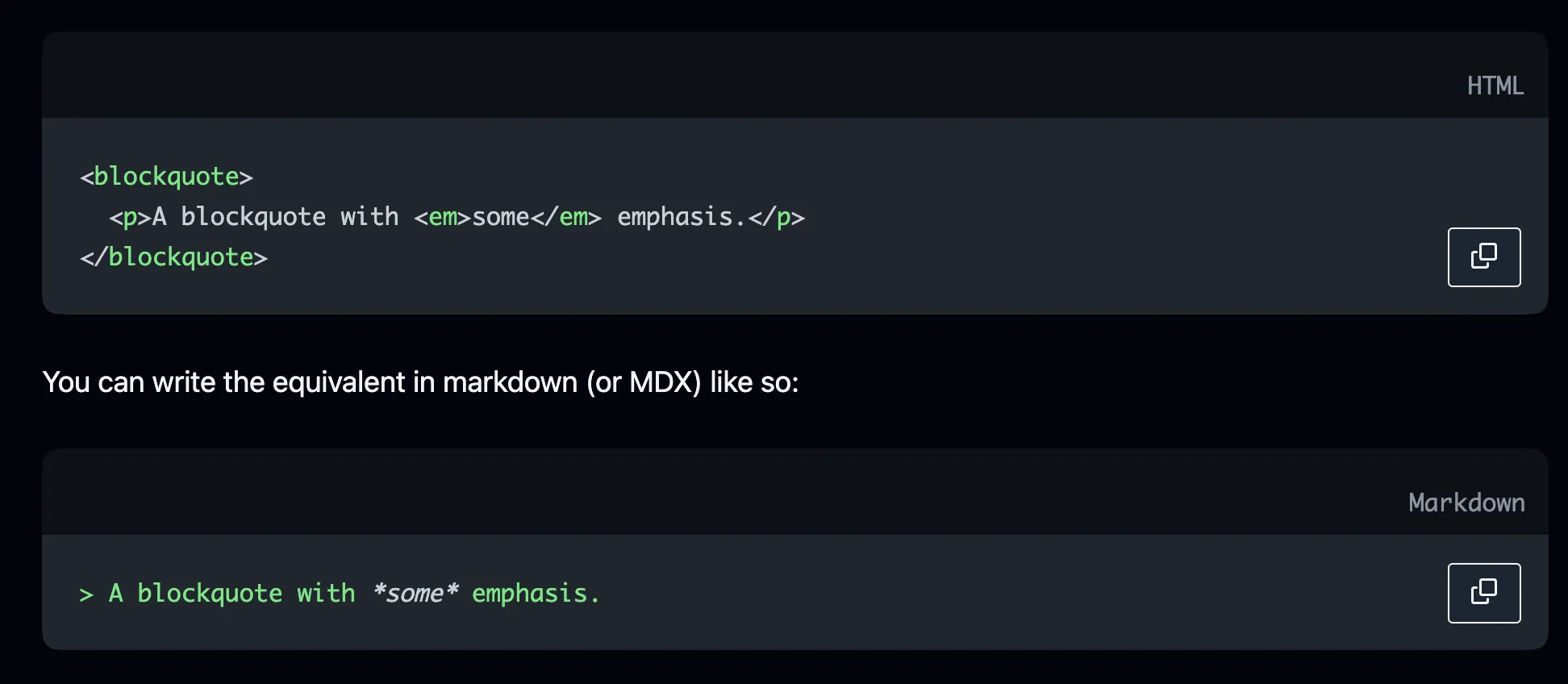Image resolution: width=1568 pixels, height=684 pixels.
Task: Click the em tag inside the paragraph line
Action: [442, 217]
